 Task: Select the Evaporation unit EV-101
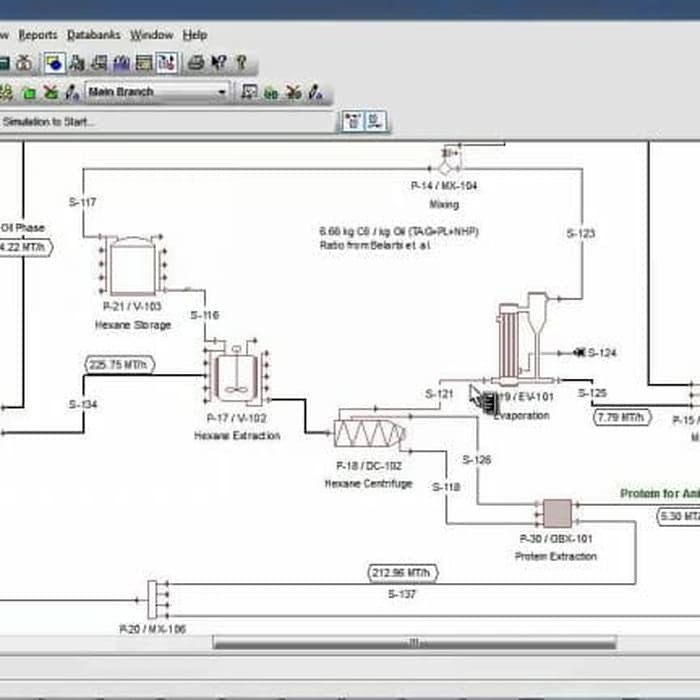[x=522, y=339]
